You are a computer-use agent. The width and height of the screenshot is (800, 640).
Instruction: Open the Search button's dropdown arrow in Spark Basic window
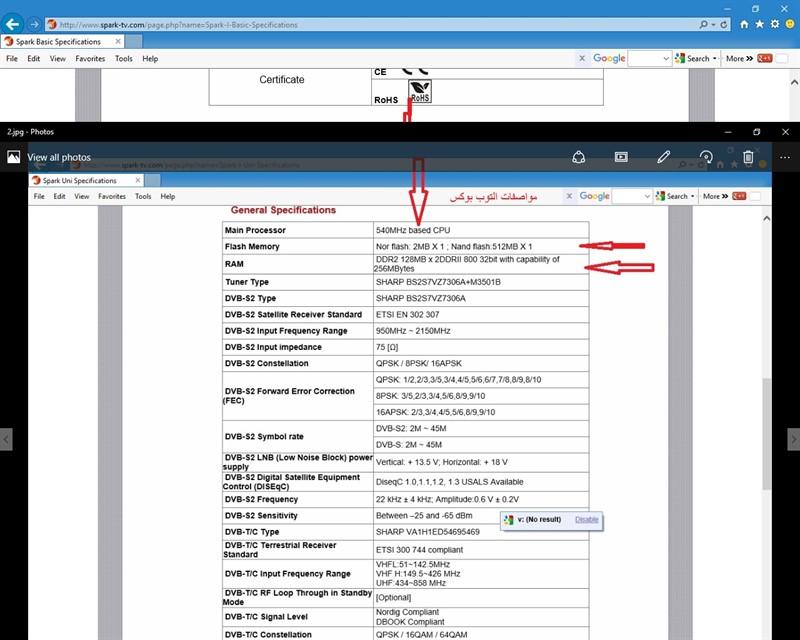(x=714, y=59)
